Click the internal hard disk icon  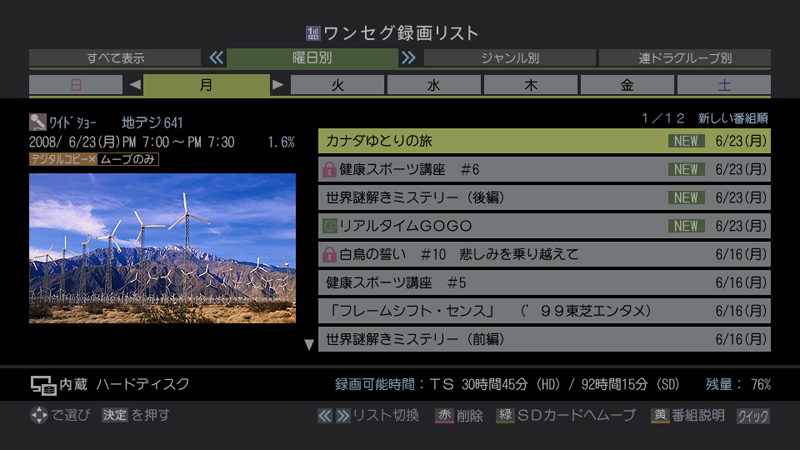(43, 385)
